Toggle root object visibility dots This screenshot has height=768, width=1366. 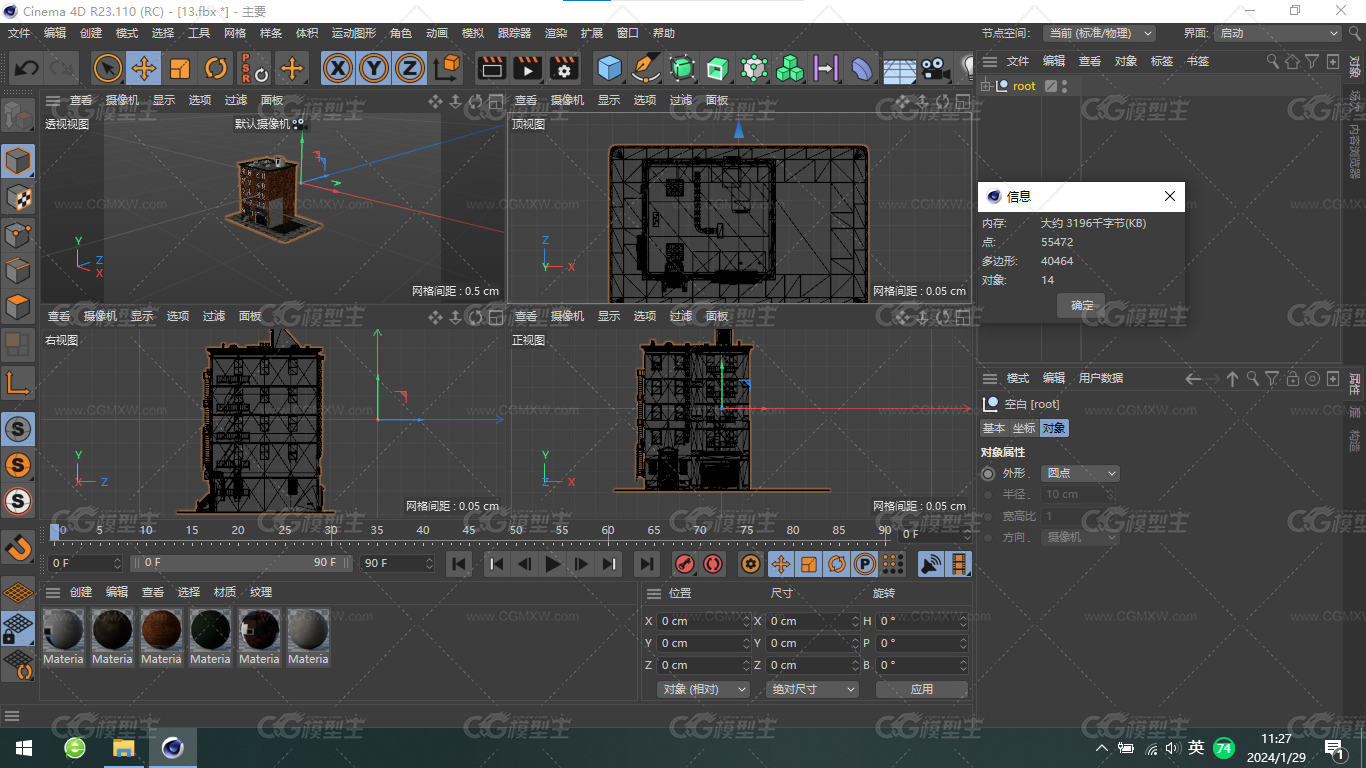tap(1065, 86)
